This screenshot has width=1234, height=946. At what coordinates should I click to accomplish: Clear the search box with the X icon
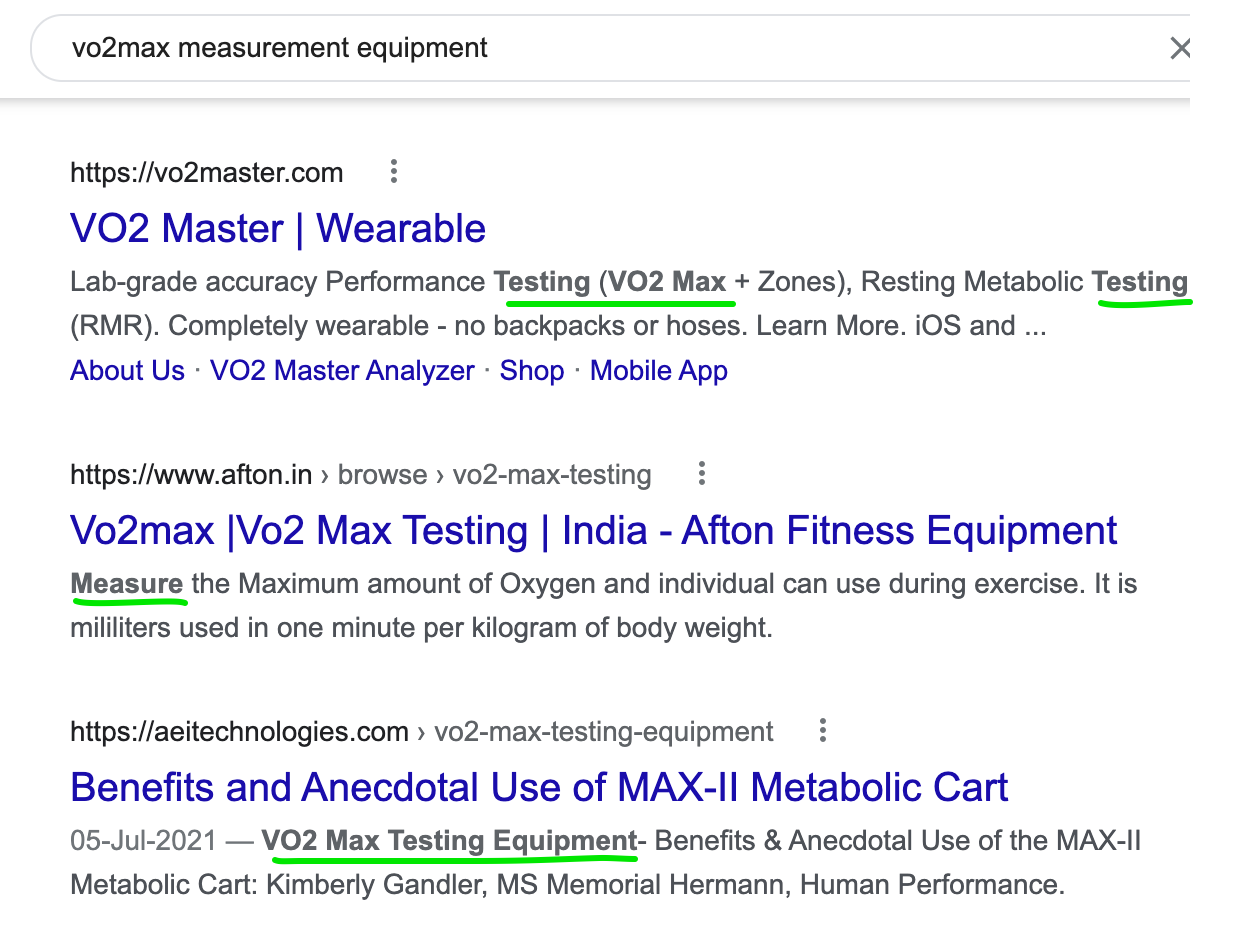pos(1180,47)
